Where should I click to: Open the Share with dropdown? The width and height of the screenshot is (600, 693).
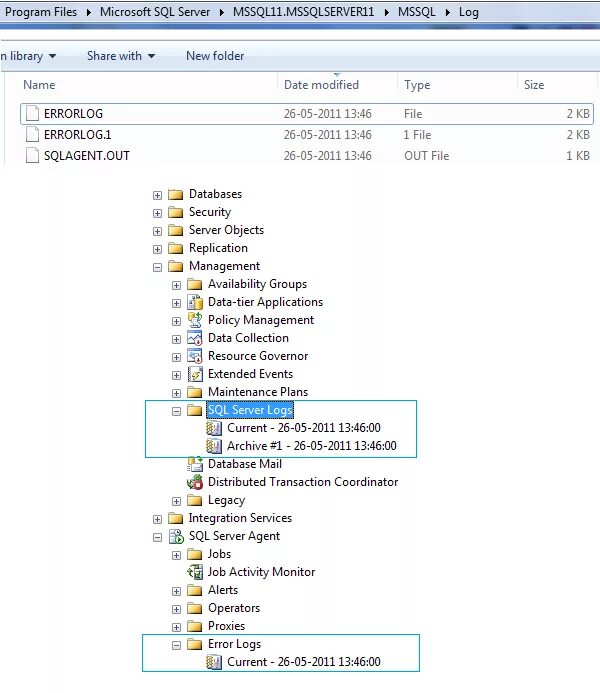click(121, 56)
